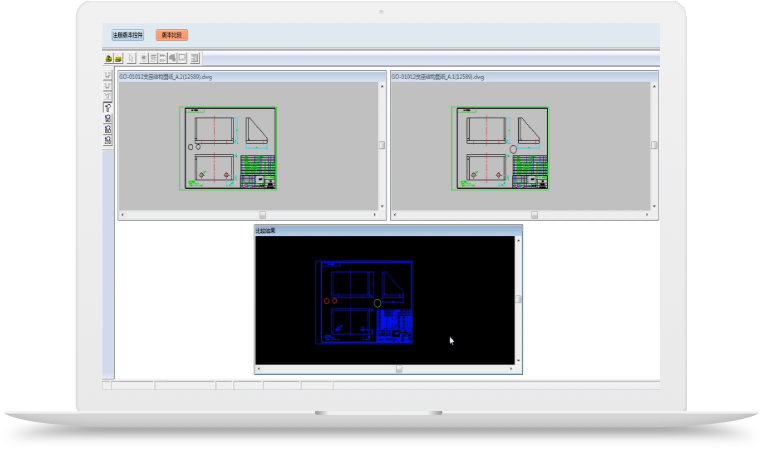Click the top icon in left vertical toolbar

tap(108, 76)
